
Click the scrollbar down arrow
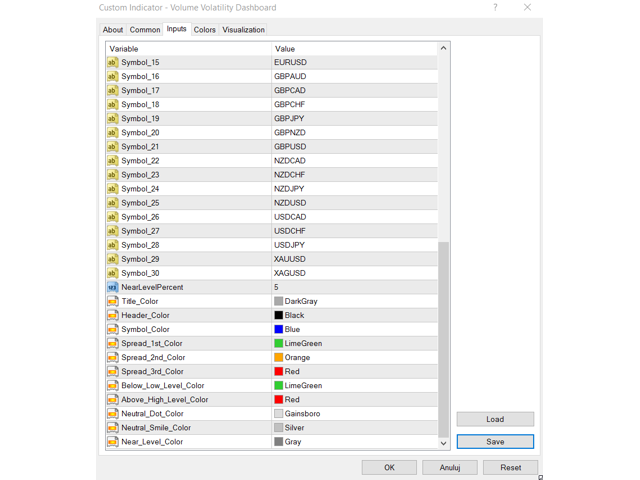[x=444, y=443]
